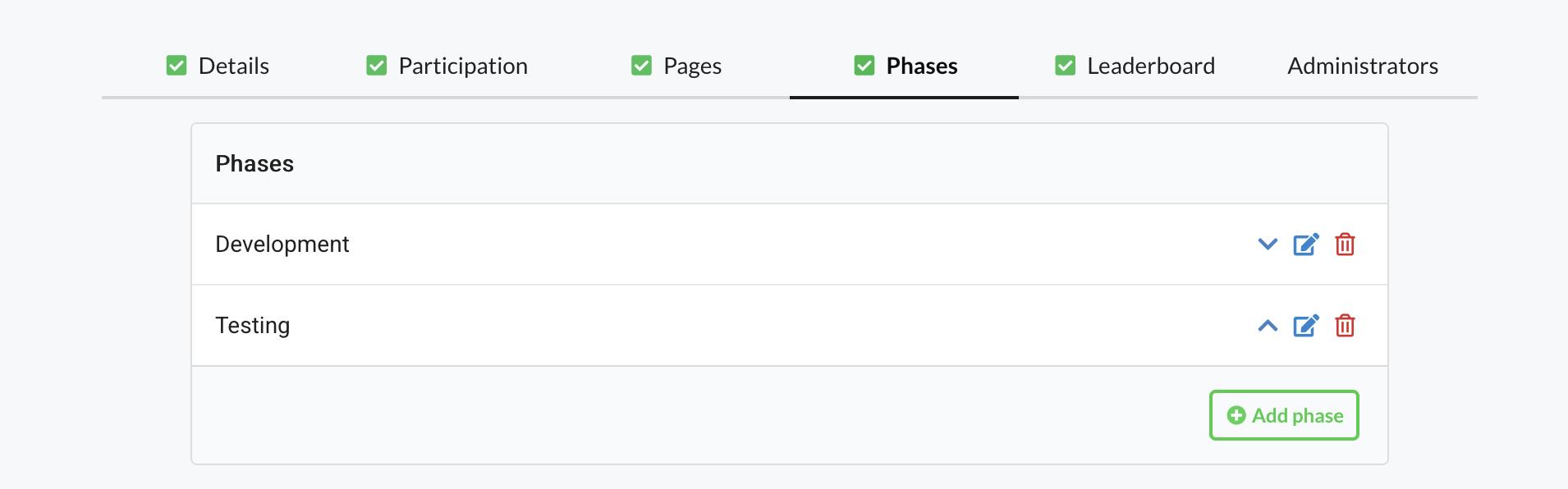Delete the Testing phase
Screen dimensions: 1568x489
click(1345, 326)
